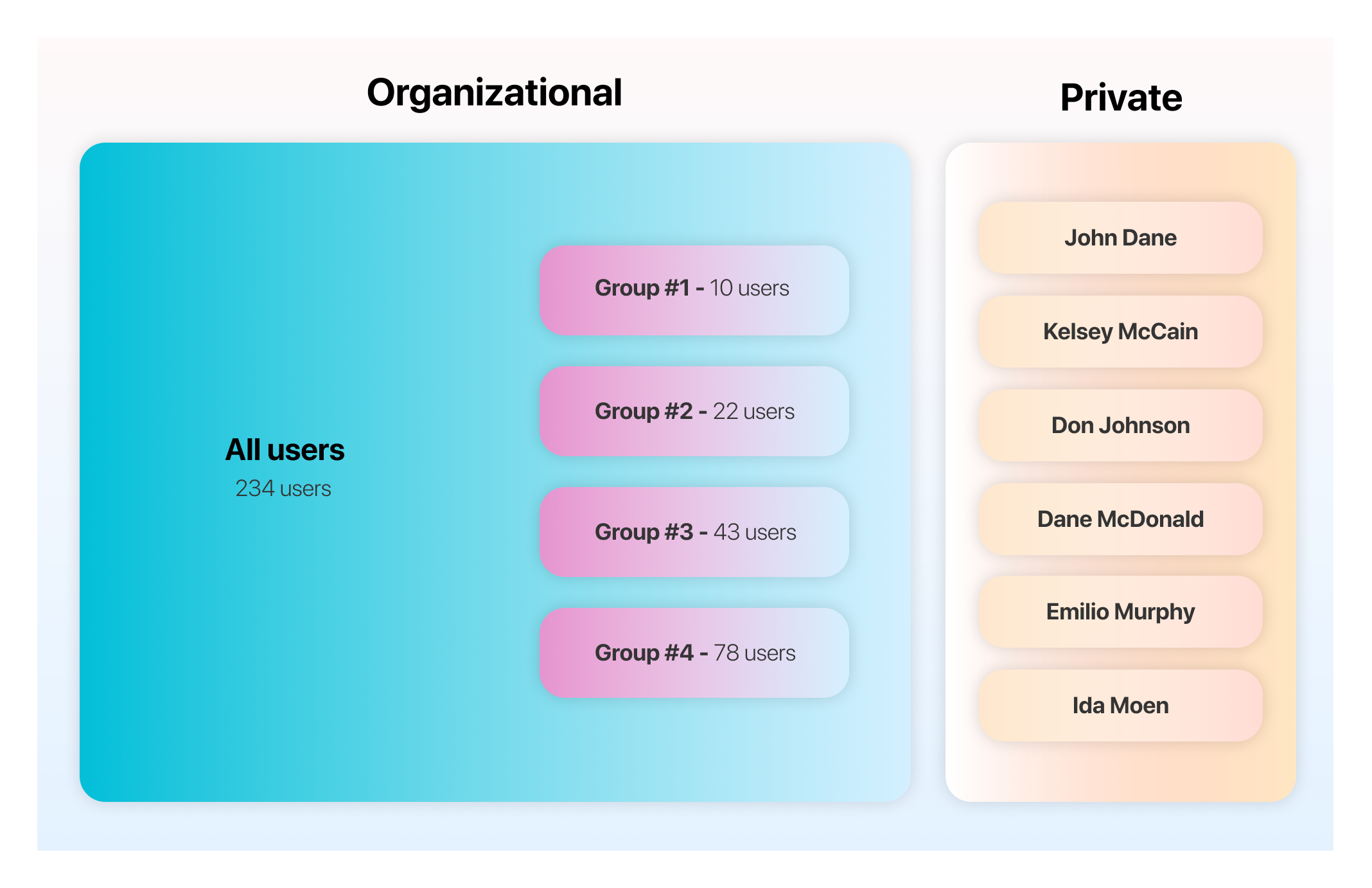Select the Emilio Murphy entry
Screen dimensions: 1372x888
point(1120,612)
